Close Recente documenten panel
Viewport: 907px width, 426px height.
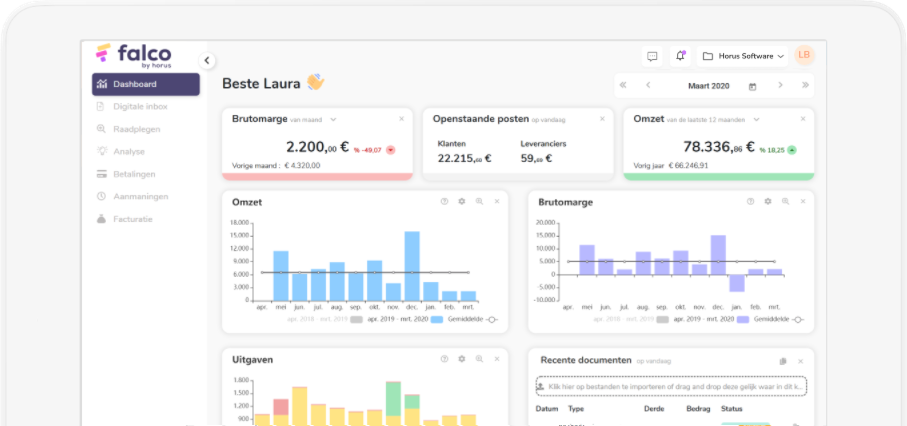point(801,361)
